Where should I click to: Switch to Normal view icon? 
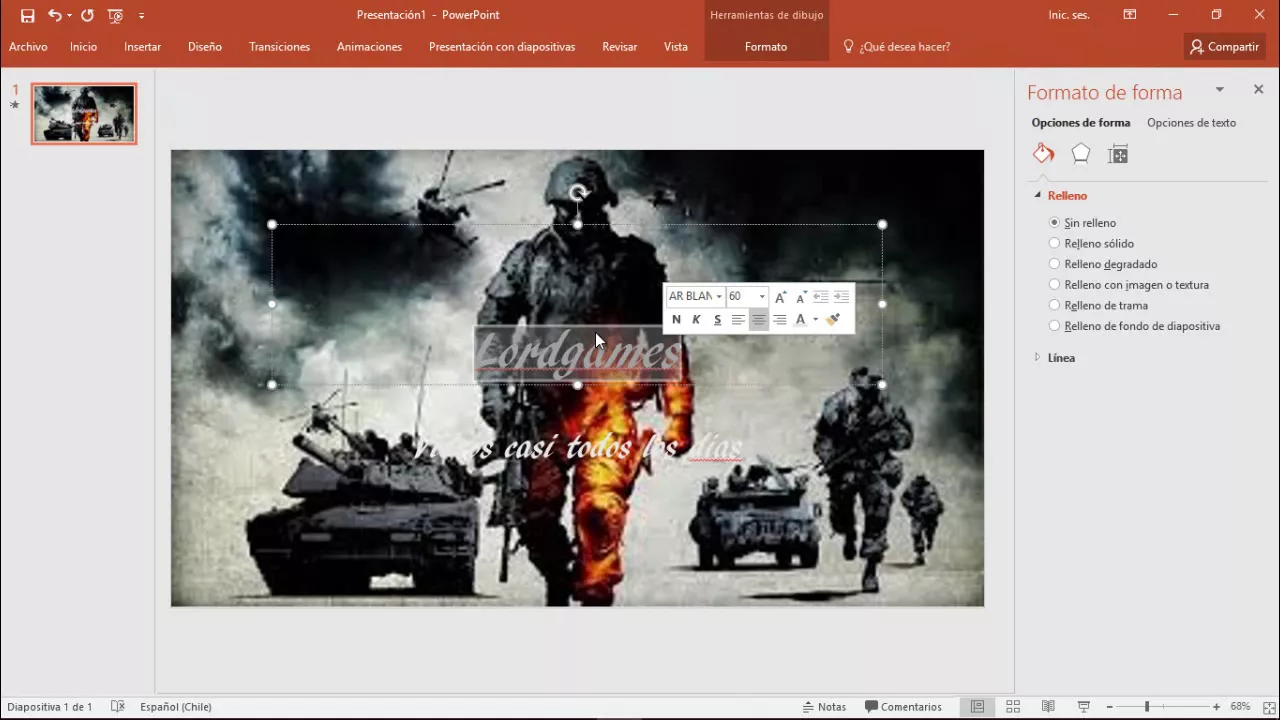click(977, 706)
